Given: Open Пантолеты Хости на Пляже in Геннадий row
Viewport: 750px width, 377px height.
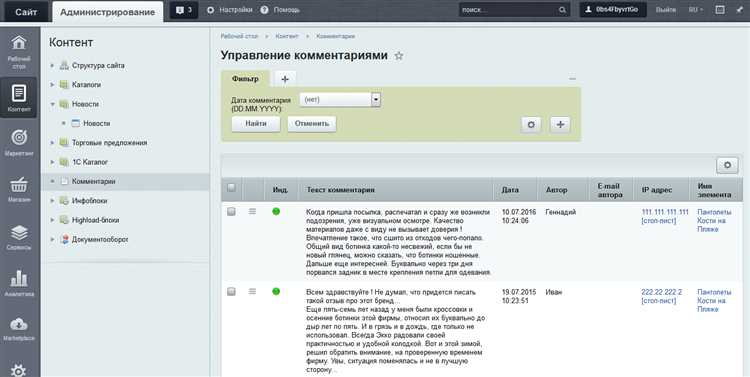Looking at the screenshot, I should pos(714,221).
